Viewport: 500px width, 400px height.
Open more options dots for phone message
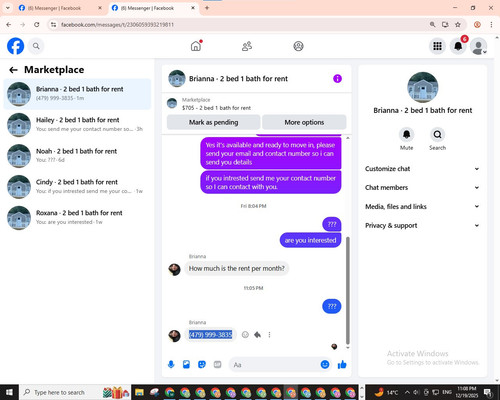pos(269,335)
